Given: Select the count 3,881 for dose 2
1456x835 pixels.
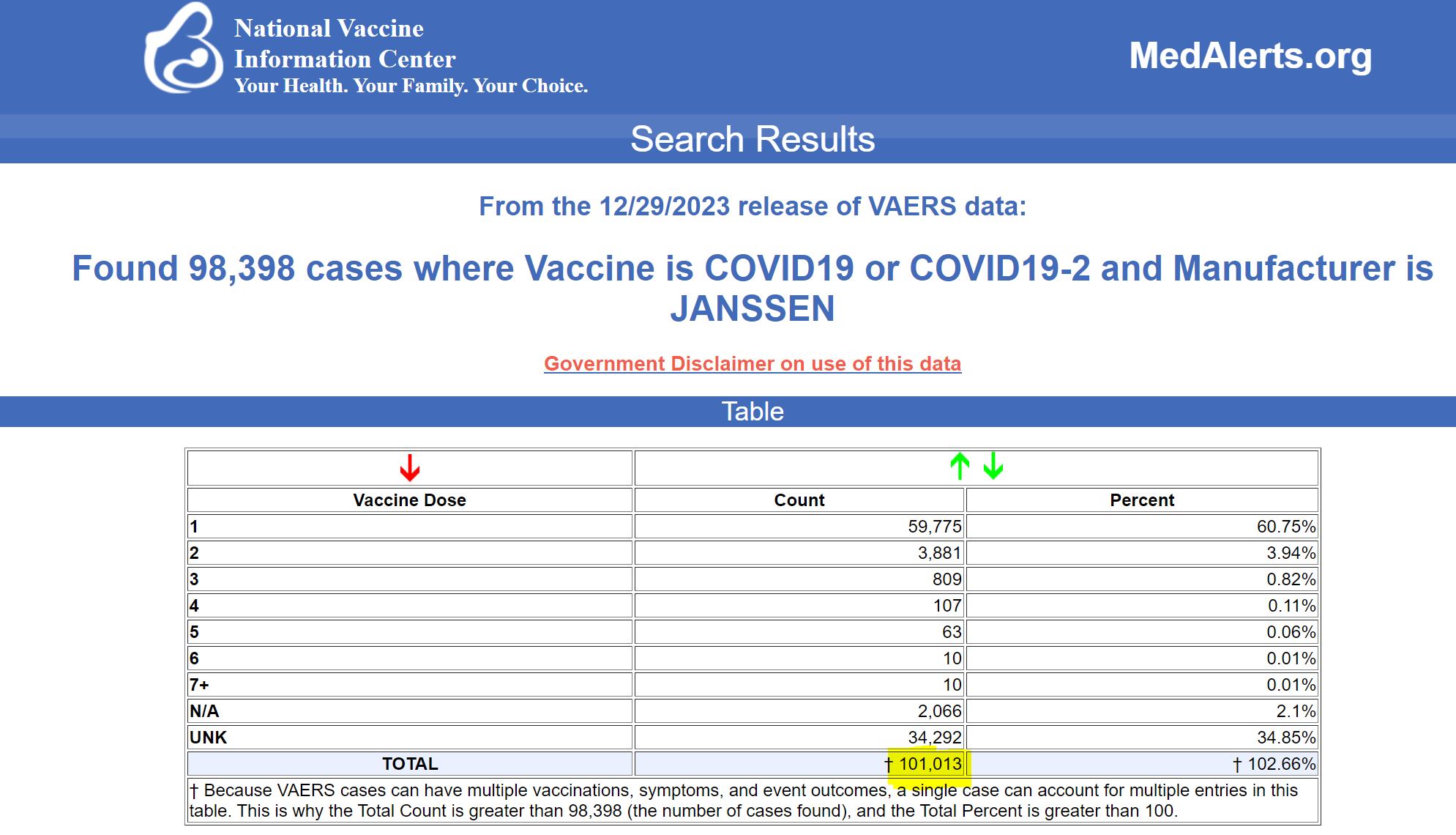Looking at the screenshot, I should (x=940, y=553).
